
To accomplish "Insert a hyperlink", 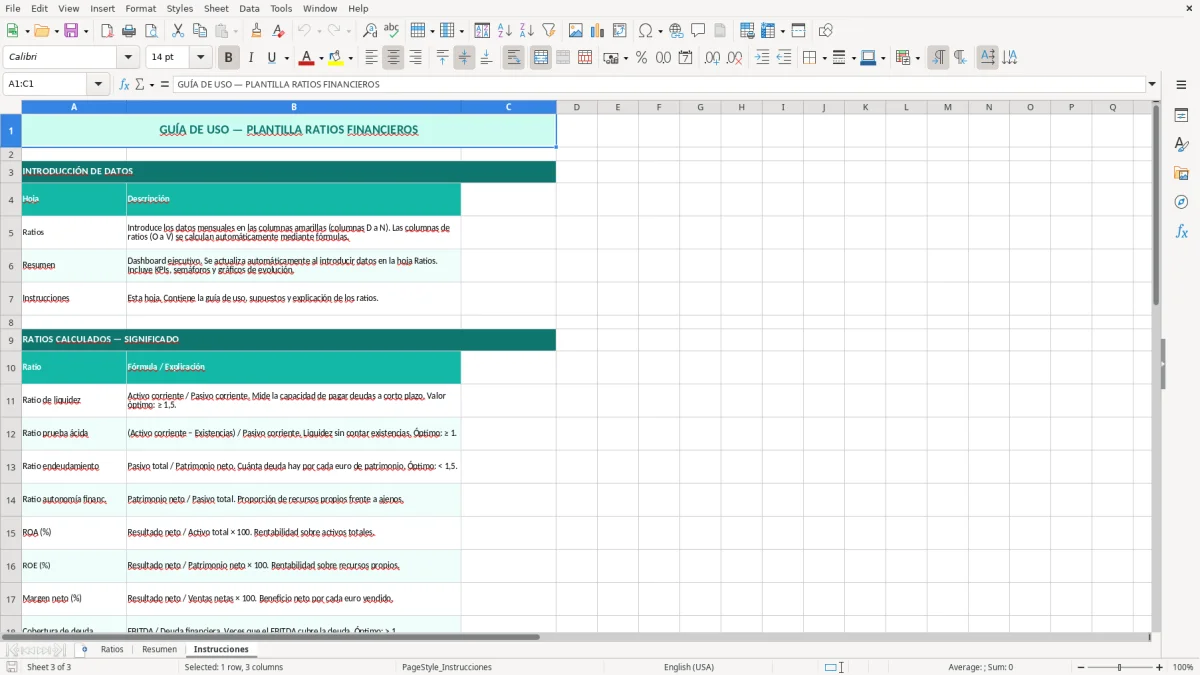I will point(677,31).
